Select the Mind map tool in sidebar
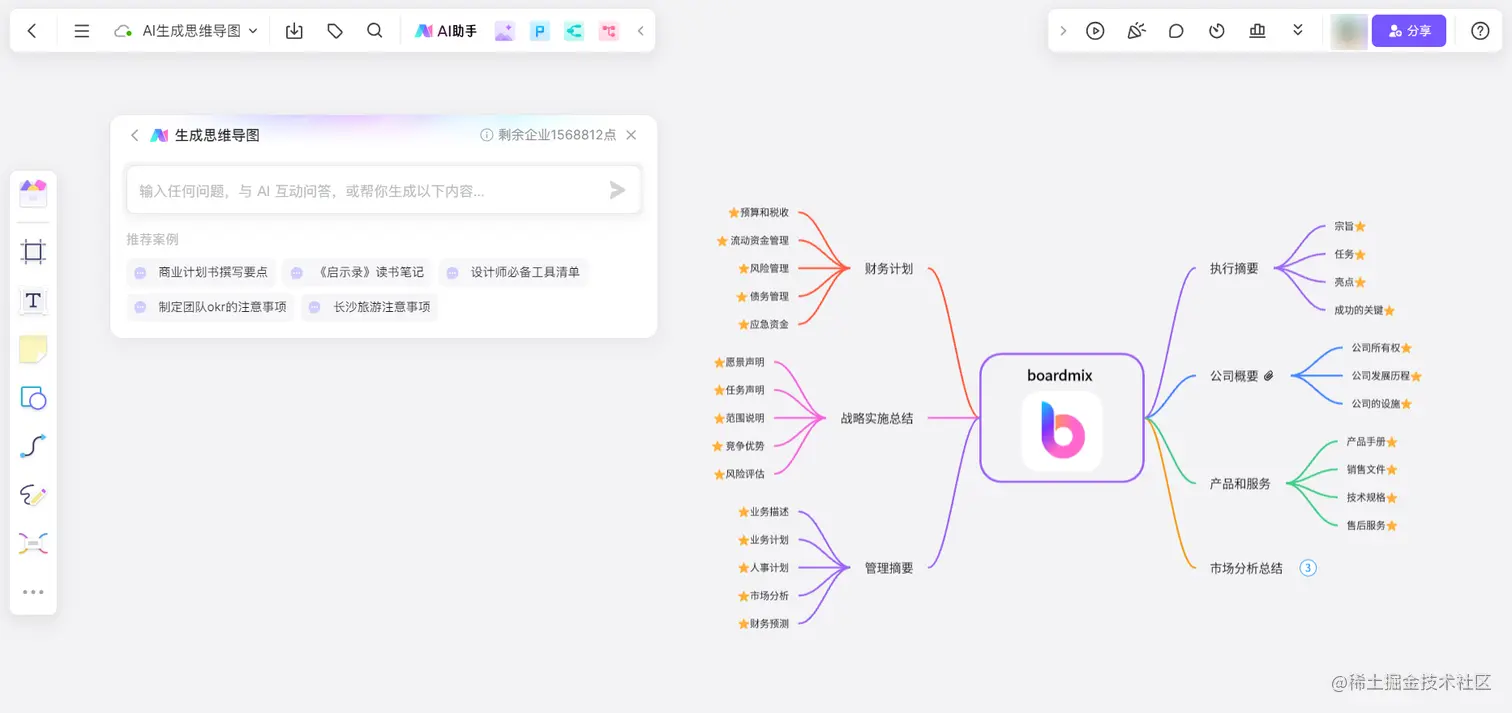This screenshot has height=713, width=1512. coord(33,544)
